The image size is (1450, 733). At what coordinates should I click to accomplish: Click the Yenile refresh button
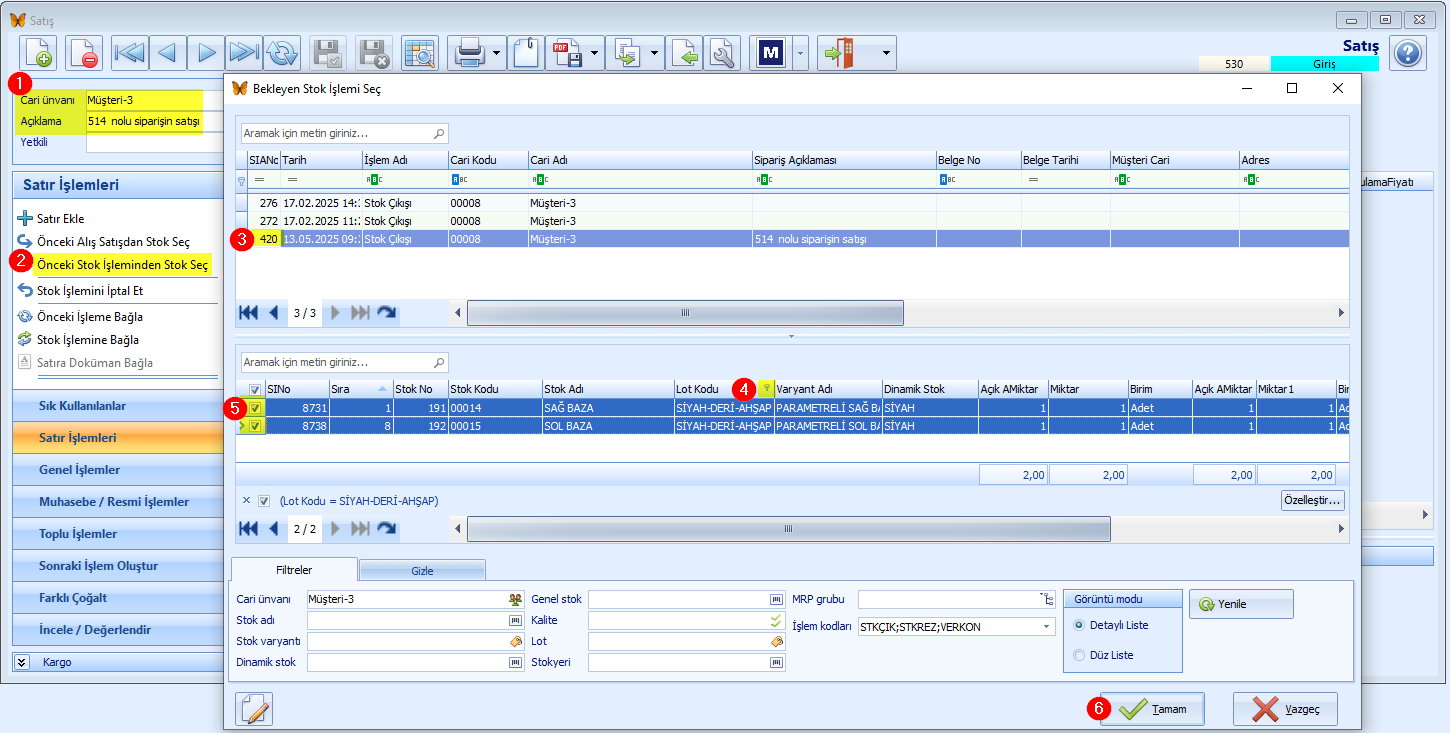pyautogui.click(x=1241, y=604)
